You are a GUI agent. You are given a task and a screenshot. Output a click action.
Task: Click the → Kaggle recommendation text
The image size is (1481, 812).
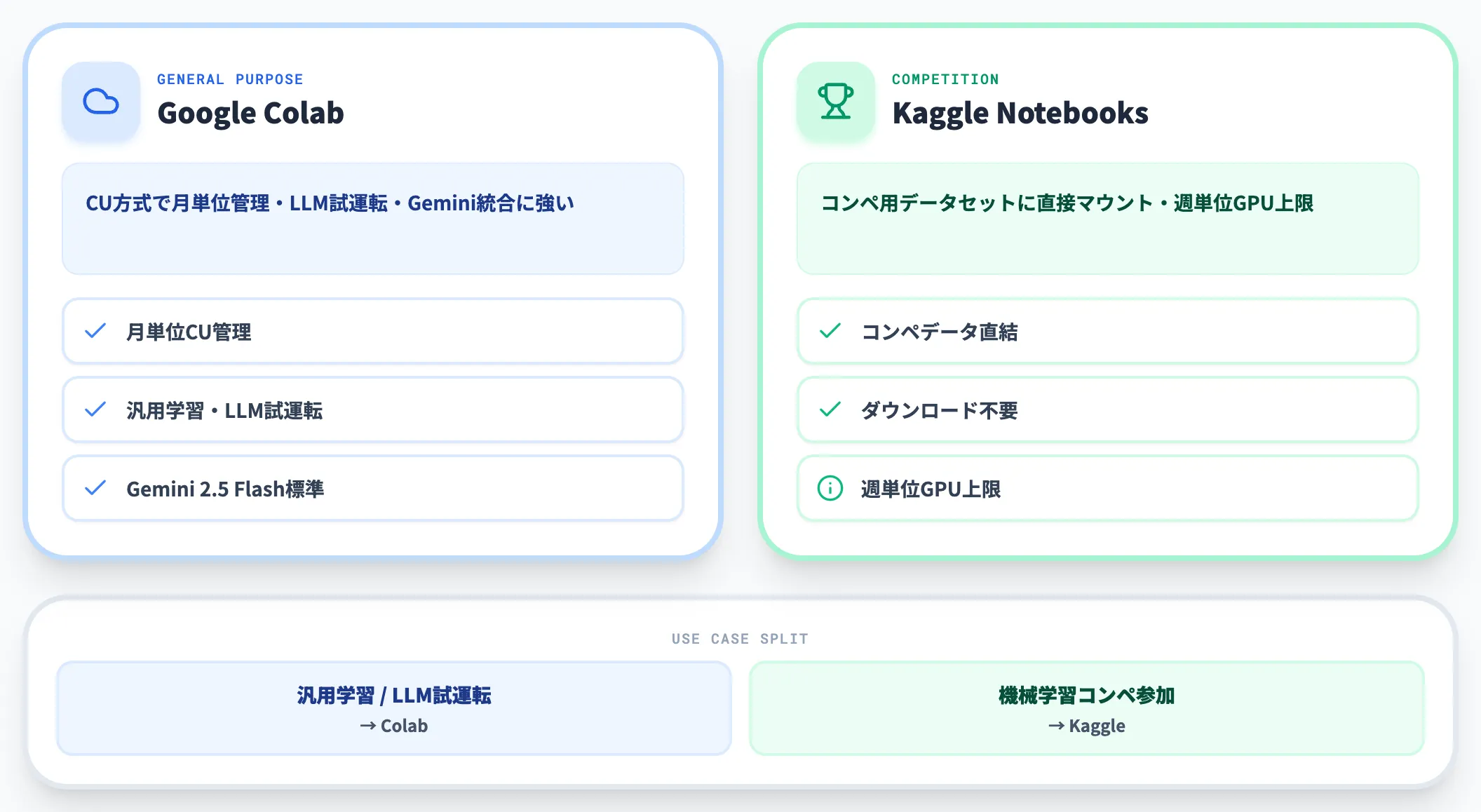tap(1087, 726)
